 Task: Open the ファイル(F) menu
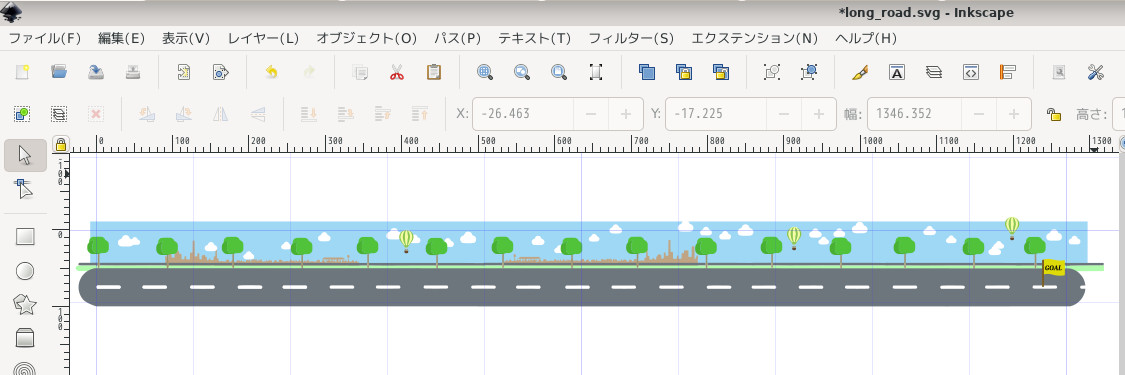tap(44, 38)
